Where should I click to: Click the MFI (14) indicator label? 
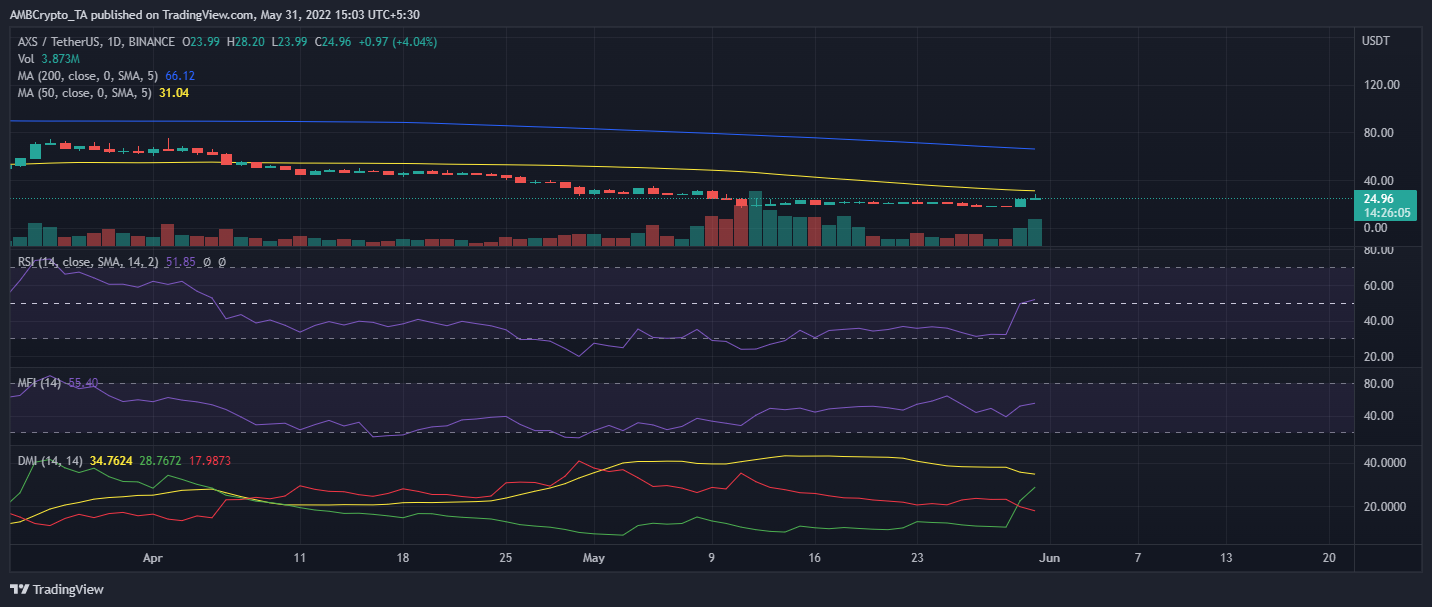[40, 383]
